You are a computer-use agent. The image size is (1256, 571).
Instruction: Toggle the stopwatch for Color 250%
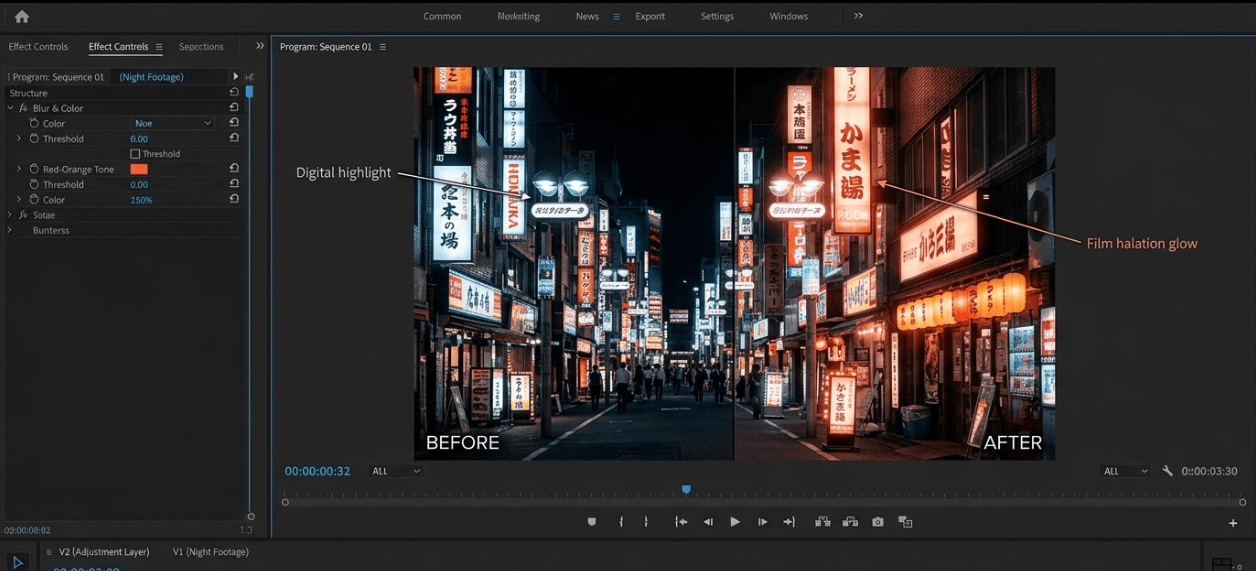pos(34,199)
